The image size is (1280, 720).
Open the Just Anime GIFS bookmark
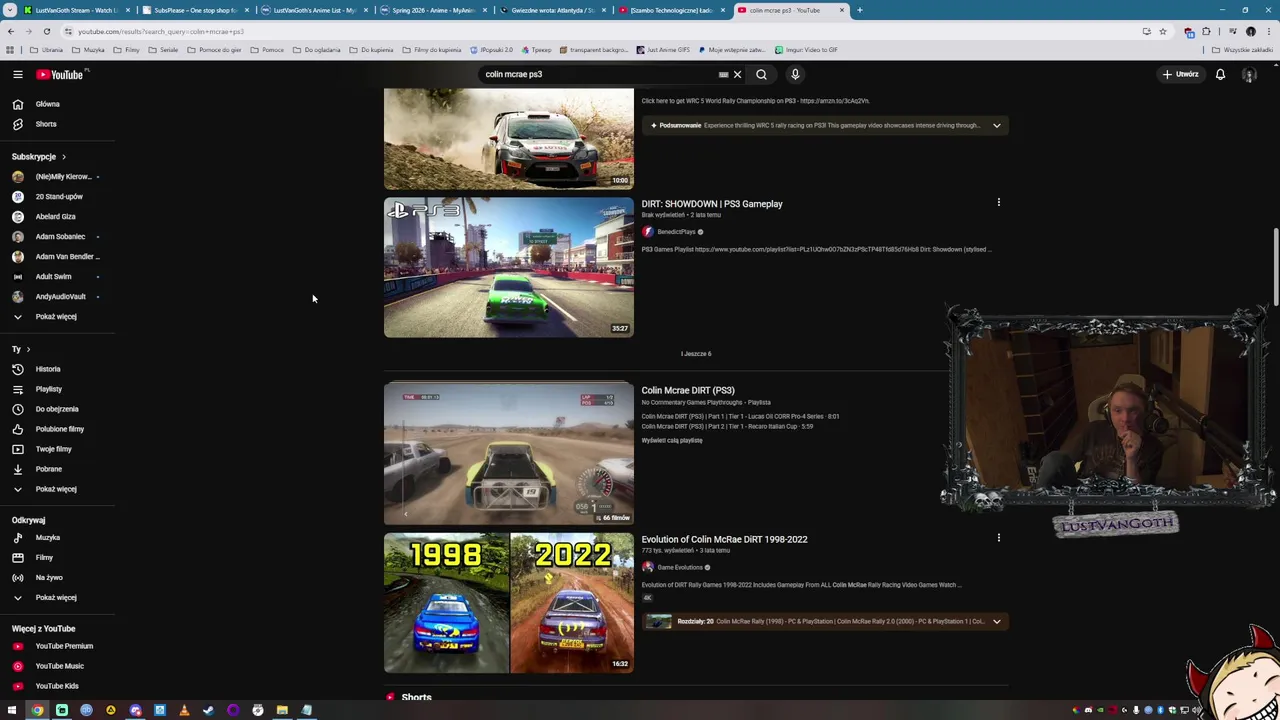coord(663,50)
